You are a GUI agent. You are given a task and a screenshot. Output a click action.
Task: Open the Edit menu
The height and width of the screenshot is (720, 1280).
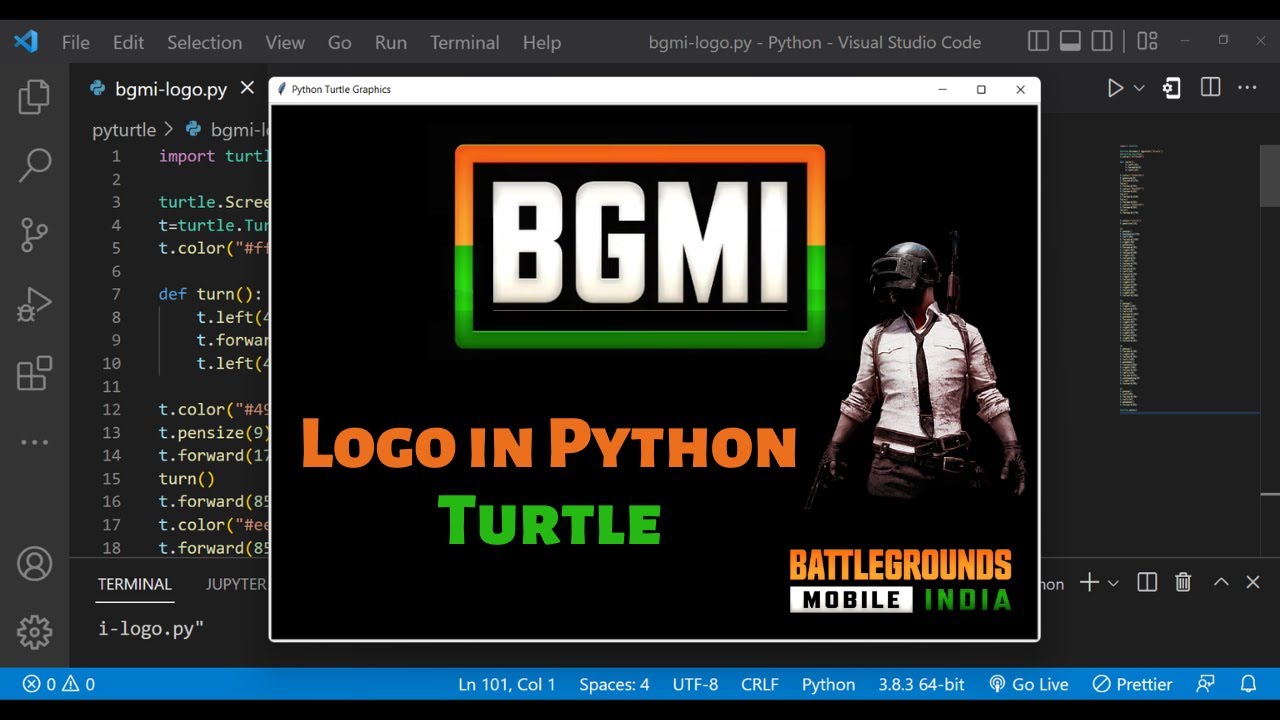pos(128,42)
